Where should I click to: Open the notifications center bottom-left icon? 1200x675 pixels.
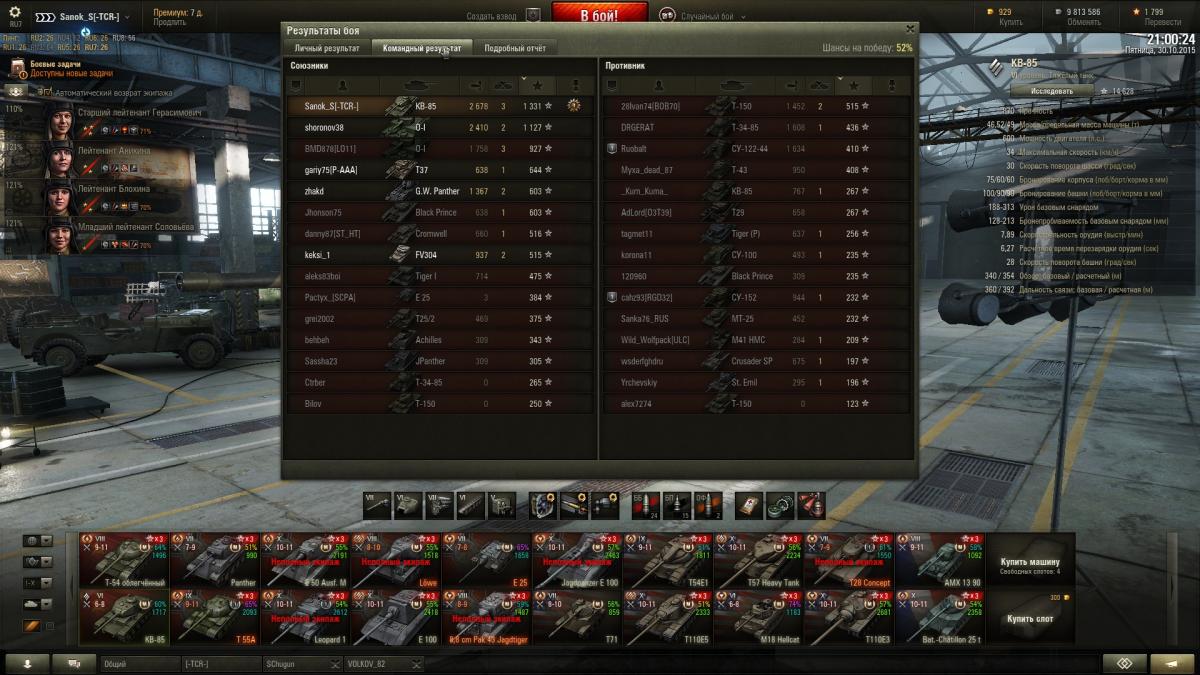coord(28,664)
